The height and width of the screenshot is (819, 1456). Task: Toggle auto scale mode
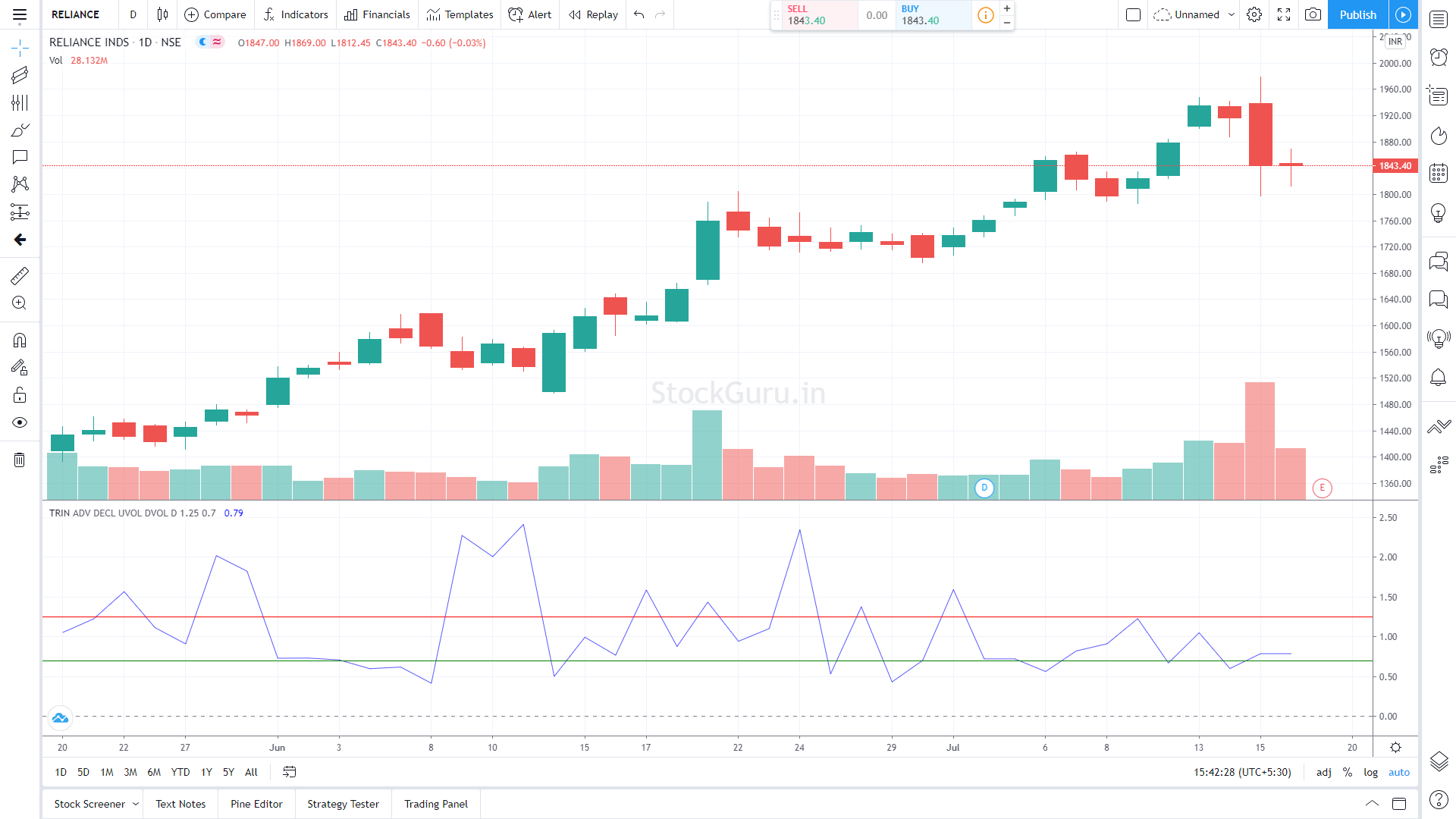click(1399, 772)
